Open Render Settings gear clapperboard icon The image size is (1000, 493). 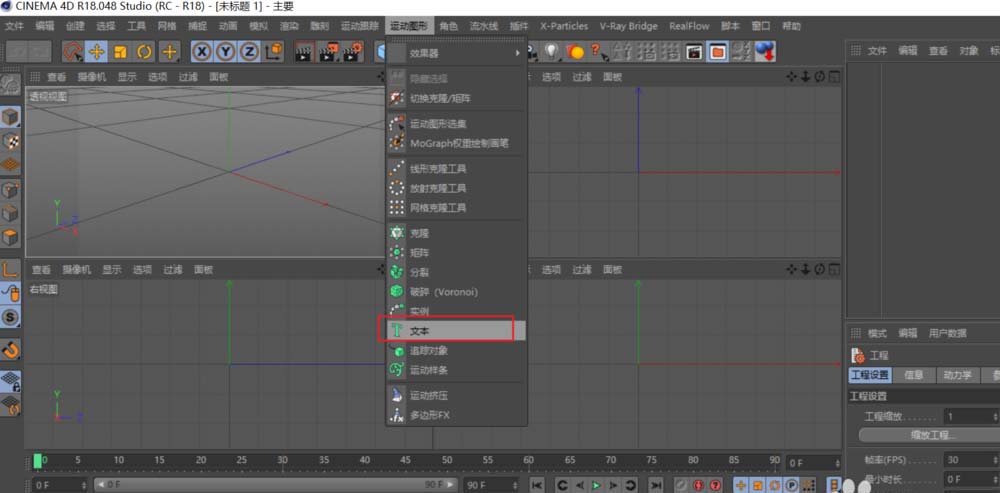click(353, 52)
